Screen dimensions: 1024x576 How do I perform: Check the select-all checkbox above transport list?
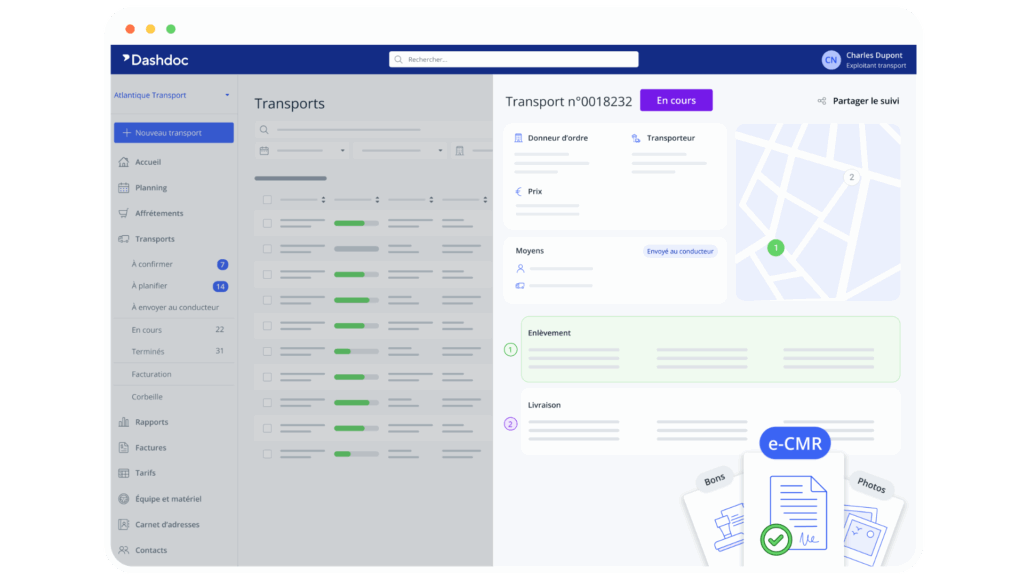tap(267, 198)
